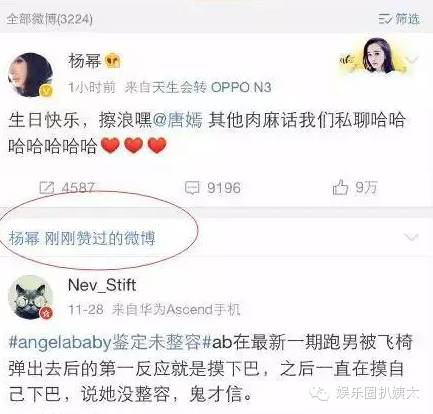433x414 pixels.
Task: Click the crown membership badge beside 杨幂
Action: tap(113, 61)
